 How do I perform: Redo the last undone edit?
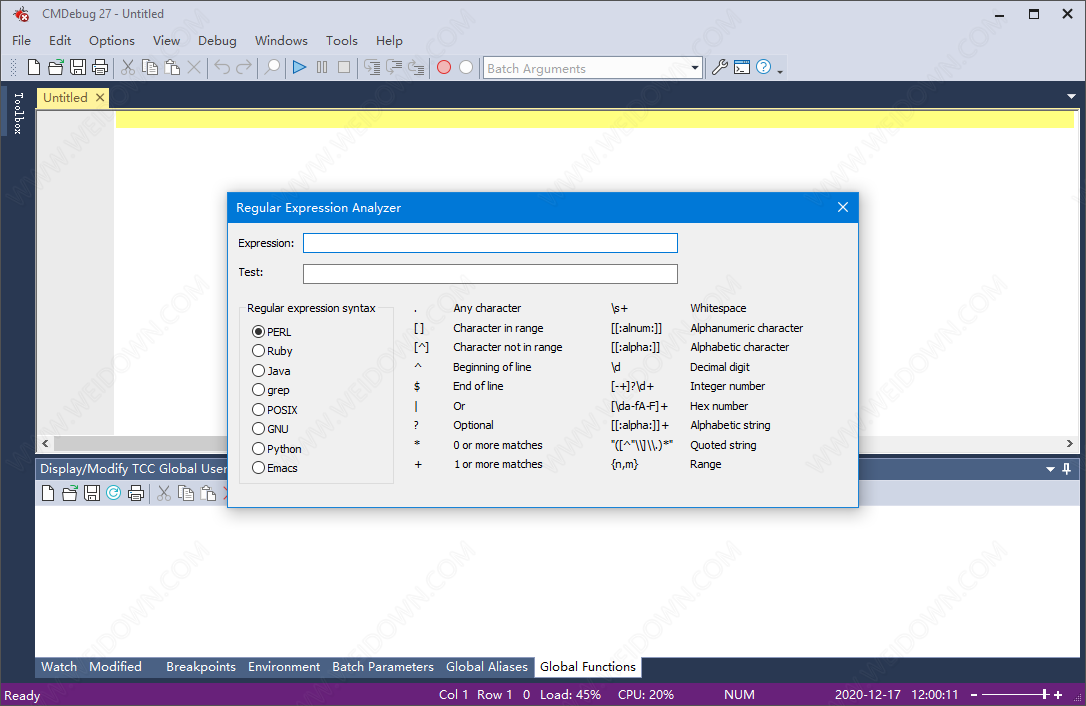tap(244, 67)
